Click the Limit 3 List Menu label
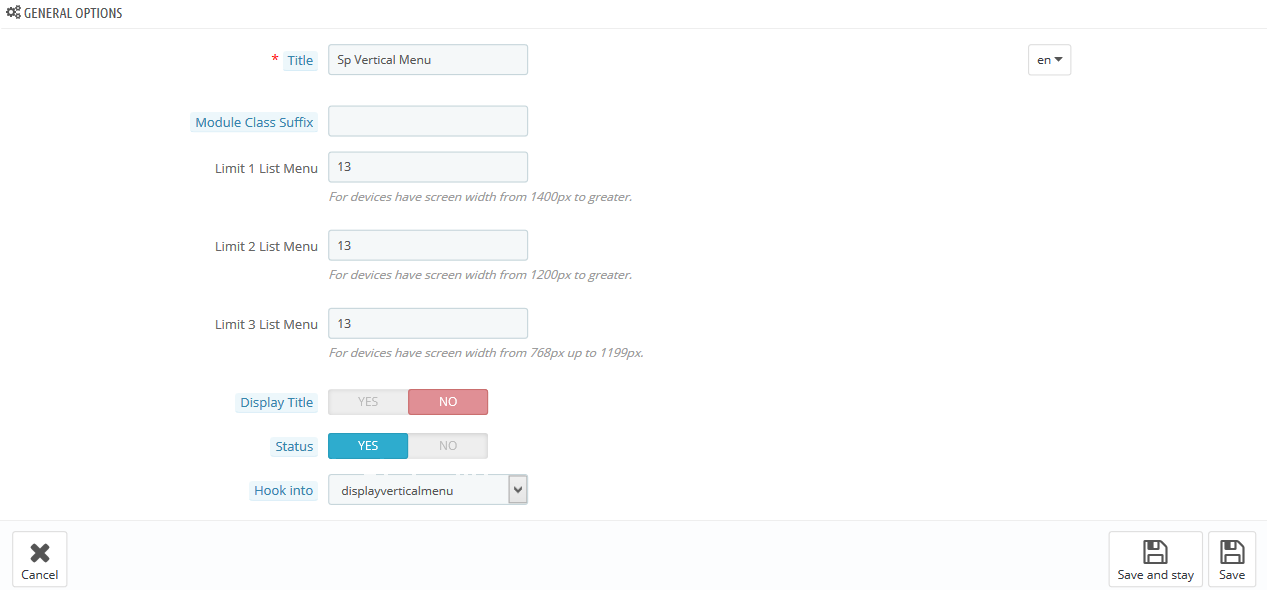Screen dimensions: 1267x590 (x=266, y=324)
